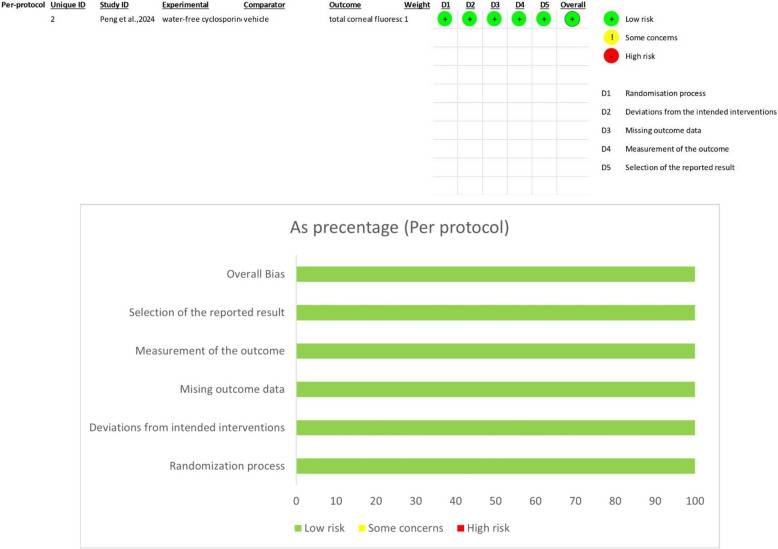Click the Comparator column header
This screenshot has height=549, width=778.
(x=264, y=6)
